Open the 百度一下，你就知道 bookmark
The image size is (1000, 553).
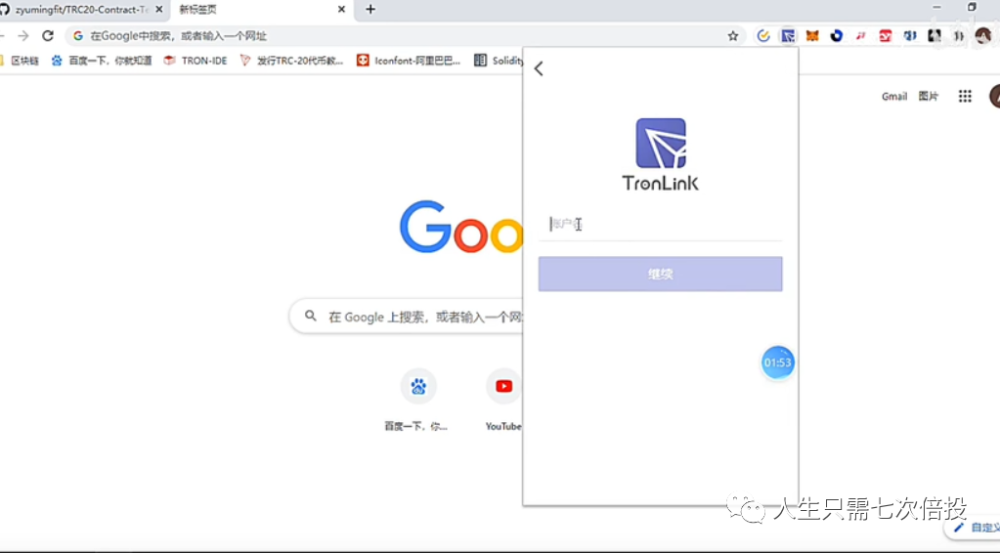(x=102, y=61)
